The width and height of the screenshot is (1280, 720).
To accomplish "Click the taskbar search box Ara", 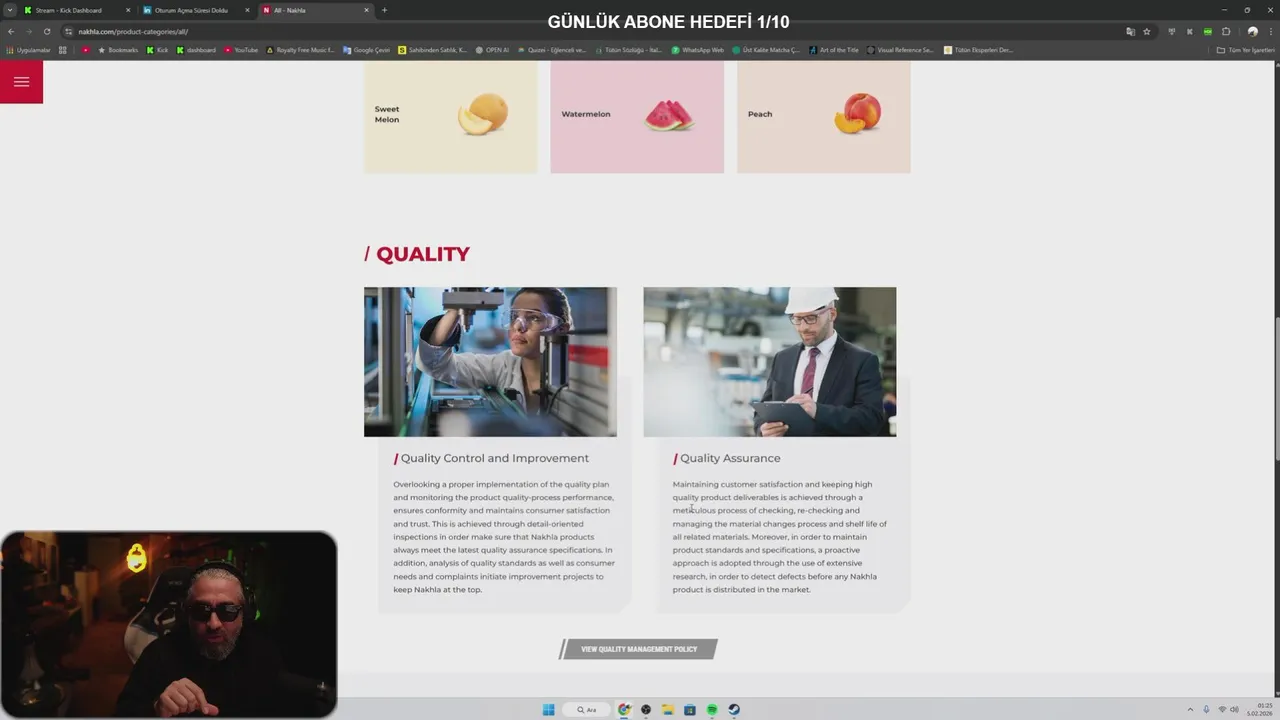I will [x=585, y=710].
